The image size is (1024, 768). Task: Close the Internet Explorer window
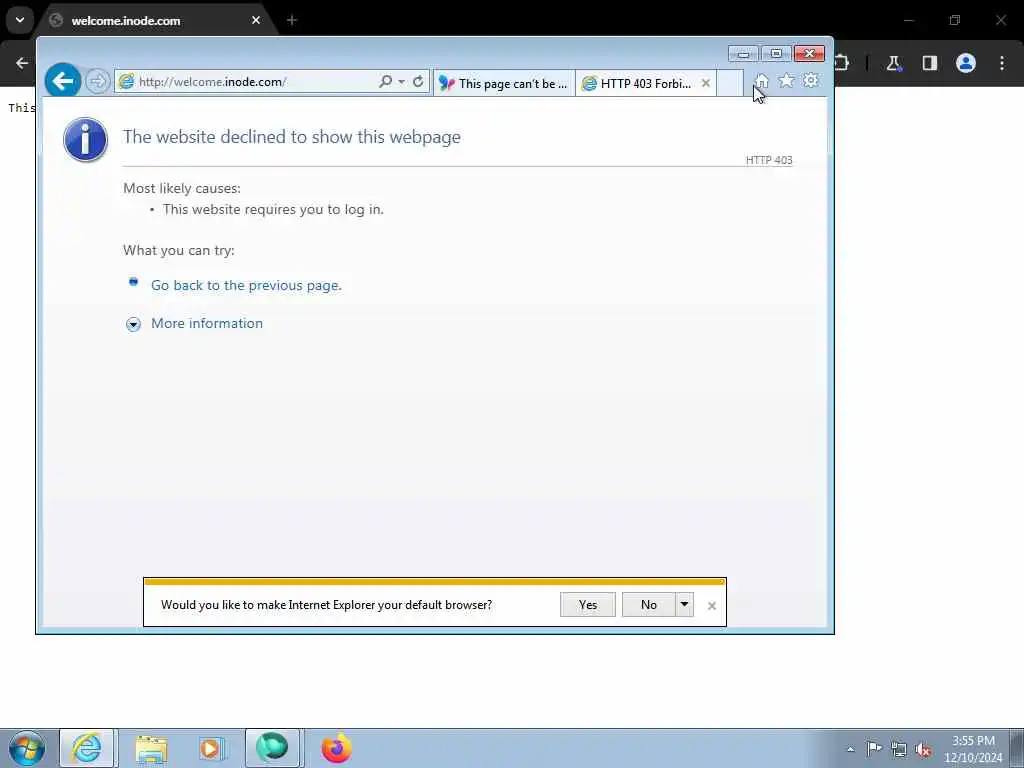810,54
